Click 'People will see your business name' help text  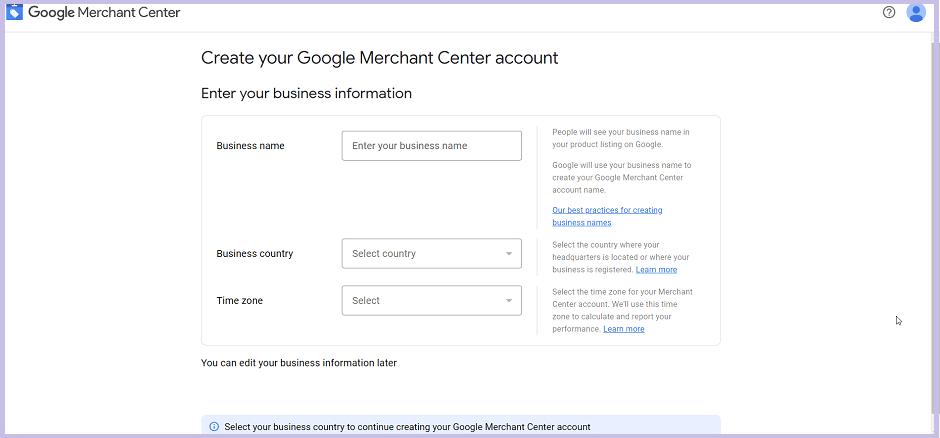tap(620, 138)
